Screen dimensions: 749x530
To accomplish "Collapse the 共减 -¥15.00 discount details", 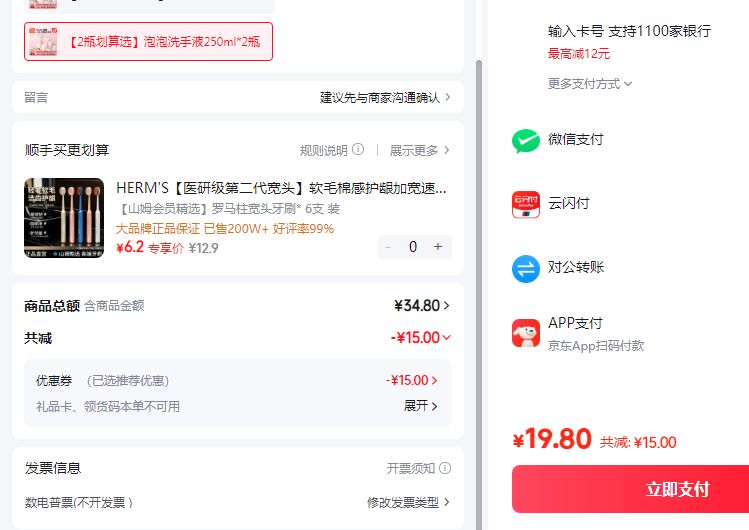I will pos(420,338).
